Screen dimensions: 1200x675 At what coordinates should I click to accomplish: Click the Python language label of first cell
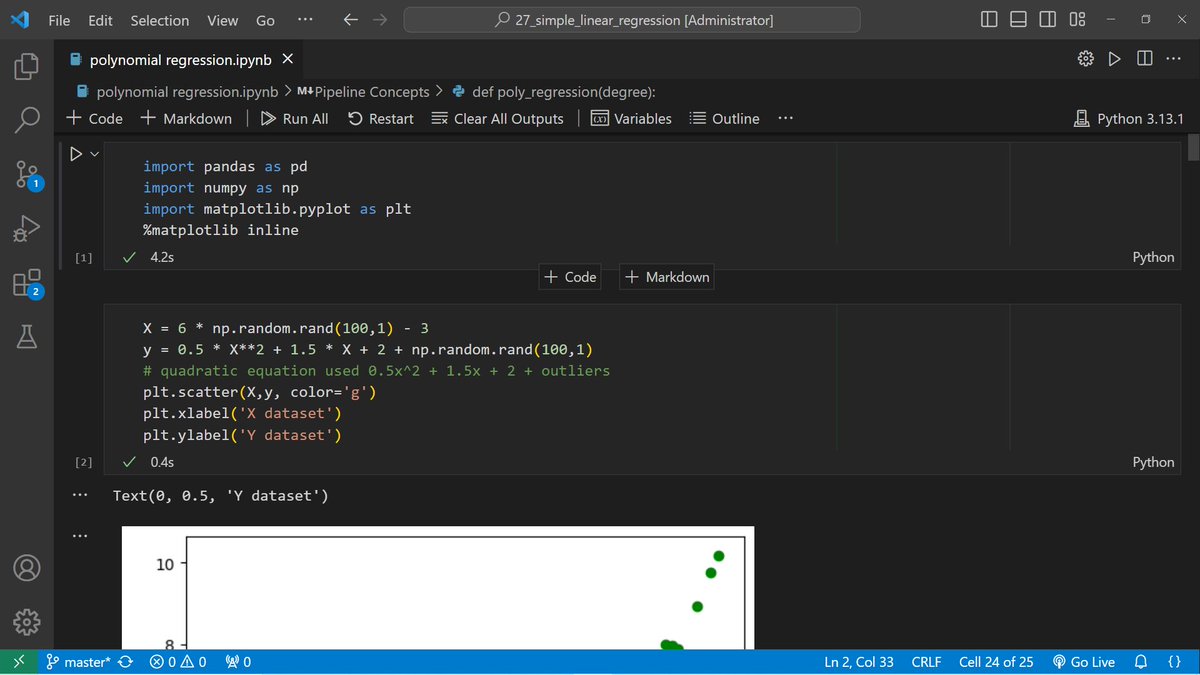(x=1153, y=257)
